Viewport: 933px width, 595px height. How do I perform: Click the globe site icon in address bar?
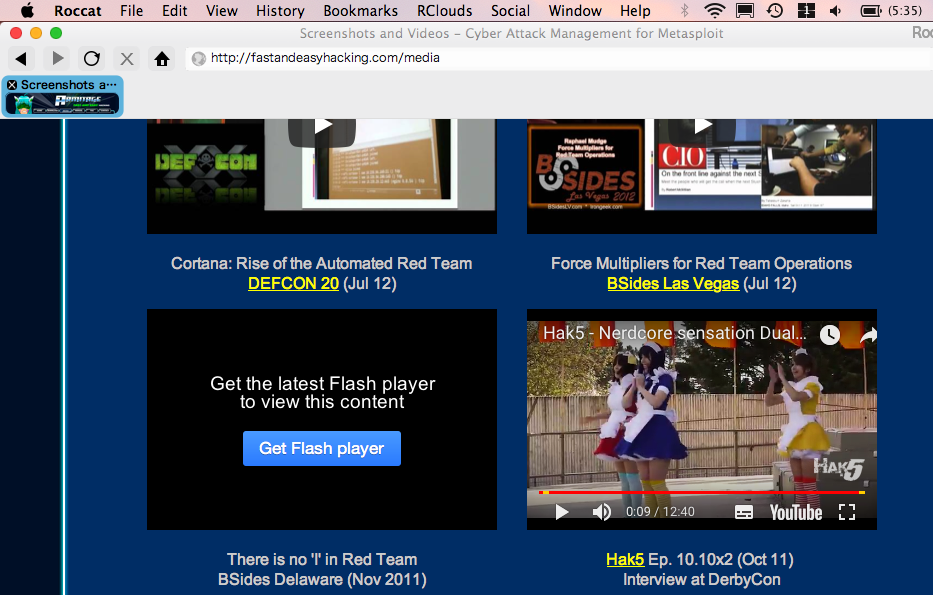199,58
